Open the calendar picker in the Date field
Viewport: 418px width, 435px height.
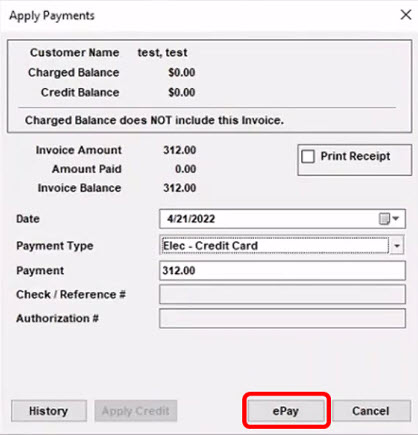coord(389,219)
